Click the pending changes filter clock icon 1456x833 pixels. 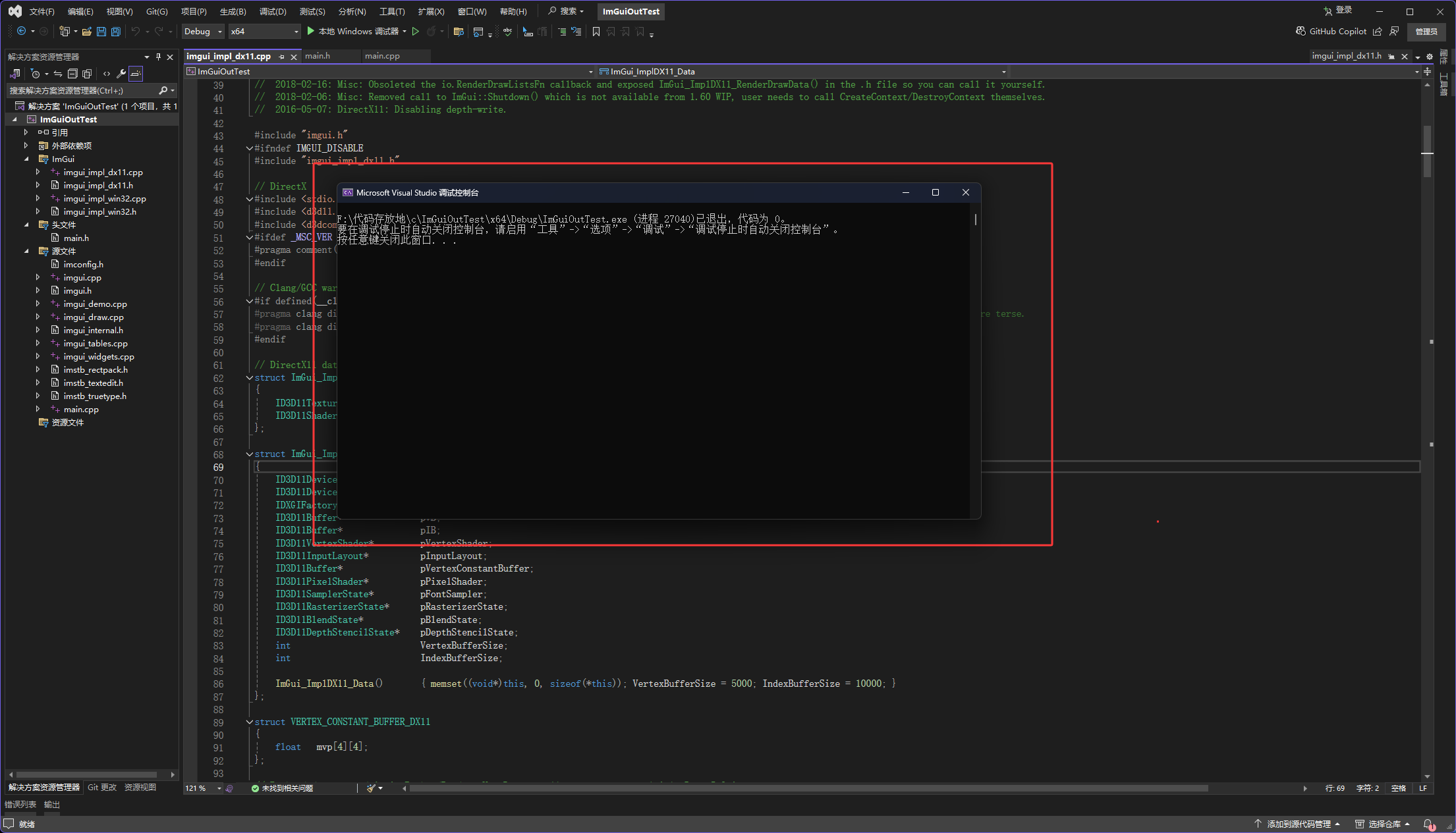click(35, 74)
